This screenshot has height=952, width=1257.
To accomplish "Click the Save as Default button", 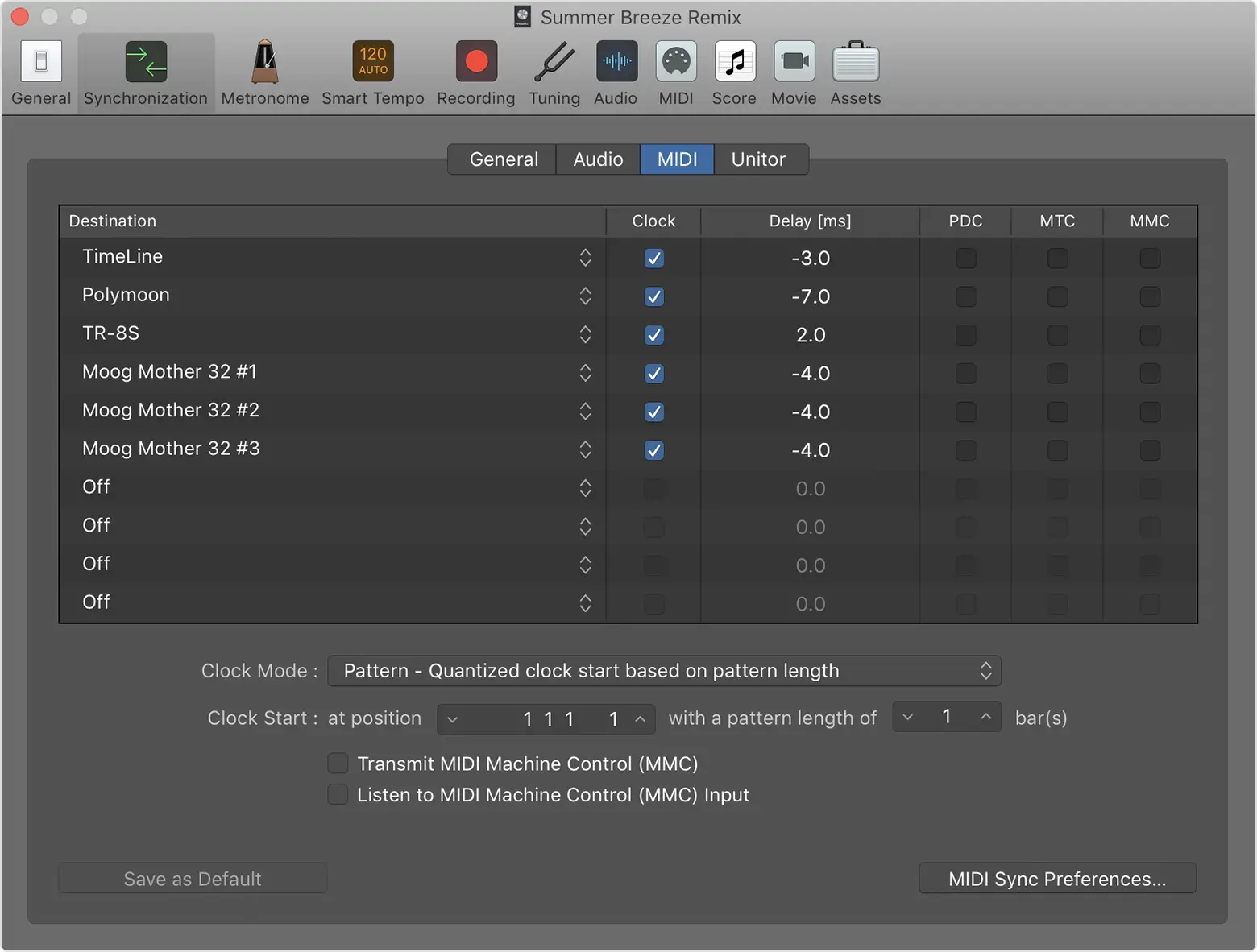I will click(x=193, y=879).
